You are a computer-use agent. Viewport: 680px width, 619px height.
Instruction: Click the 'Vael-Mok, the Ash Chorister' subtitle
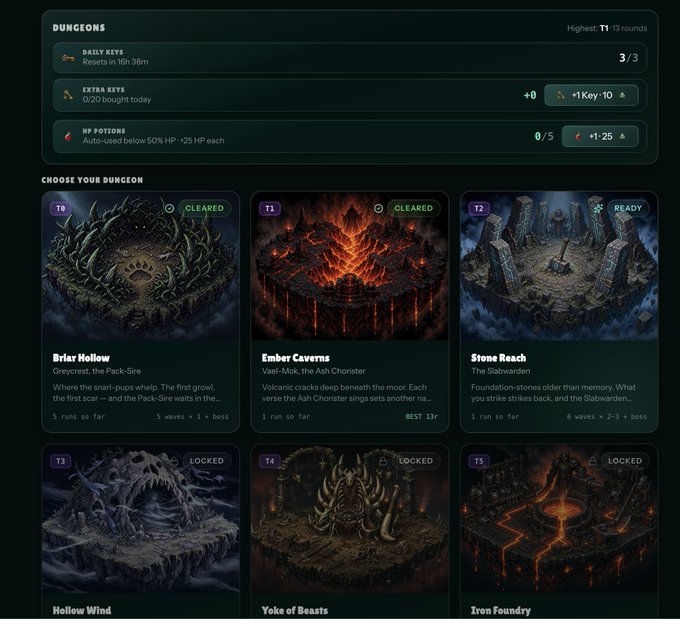click(x=314, y=371)
